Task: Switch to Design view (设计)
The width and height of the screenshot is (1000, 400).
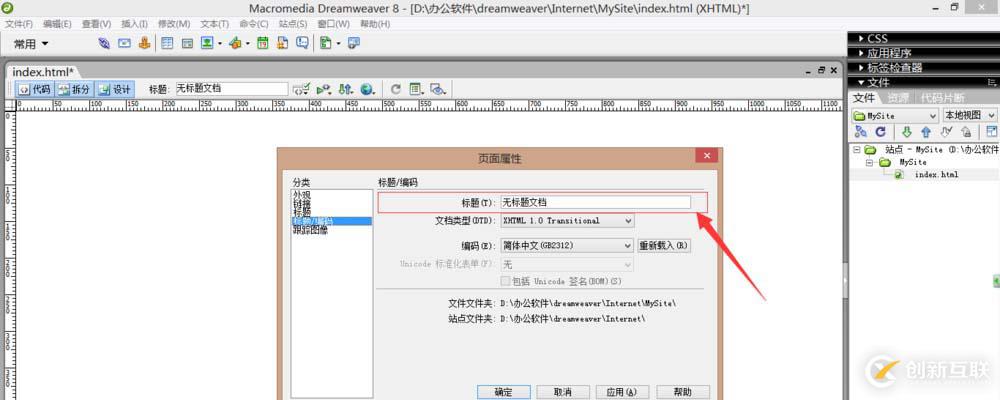Action: [x=115, y=89]
